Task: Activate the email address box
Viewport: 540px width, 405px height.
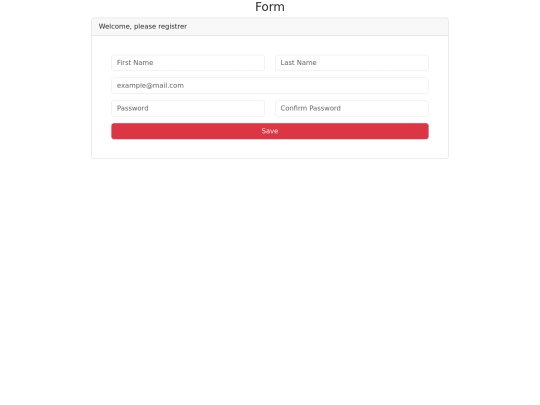Action: pos(270,85)
